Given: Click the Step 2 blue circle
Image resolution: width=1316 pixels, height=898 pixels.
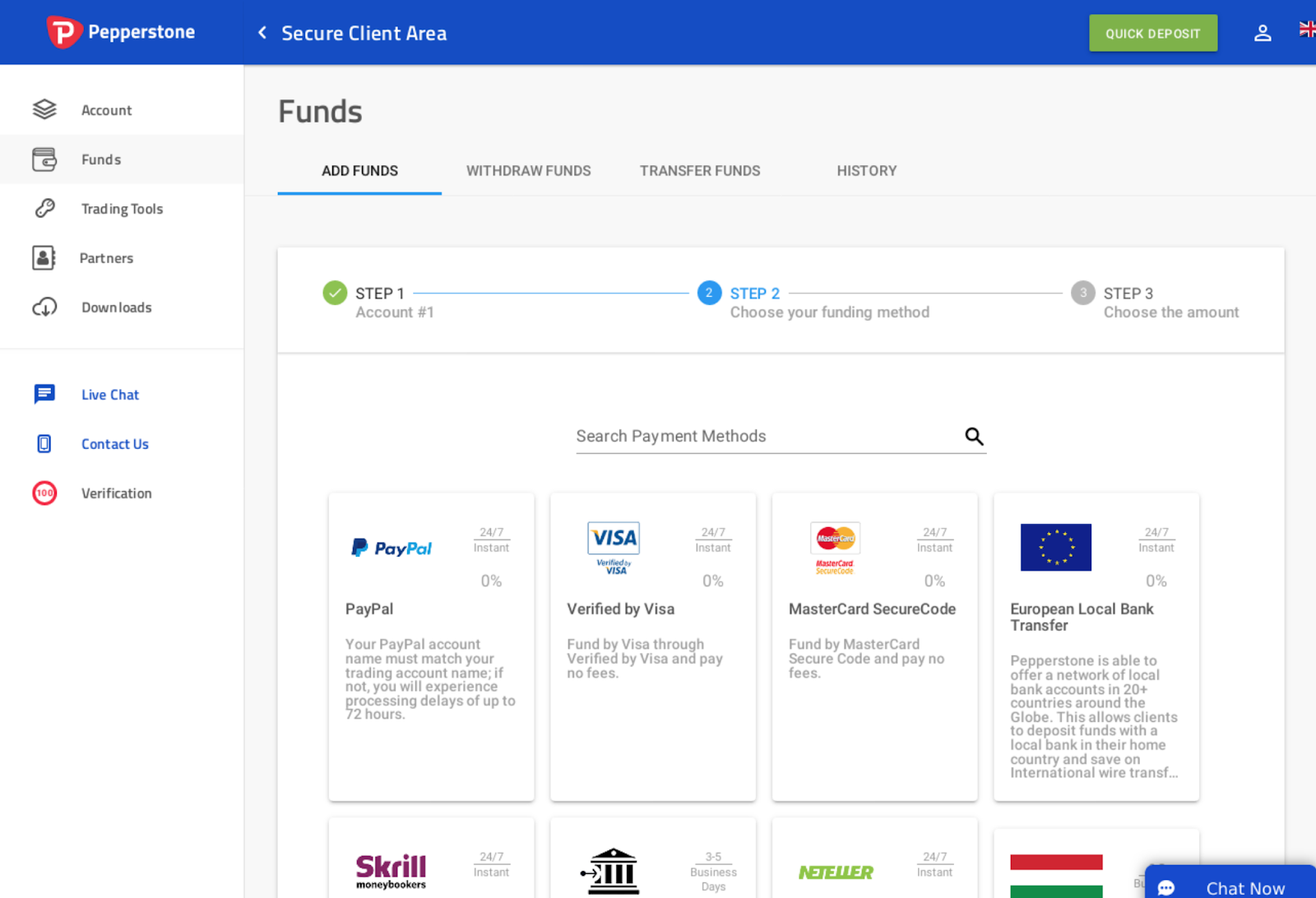Looking at the screenshot, I should 709,293.
